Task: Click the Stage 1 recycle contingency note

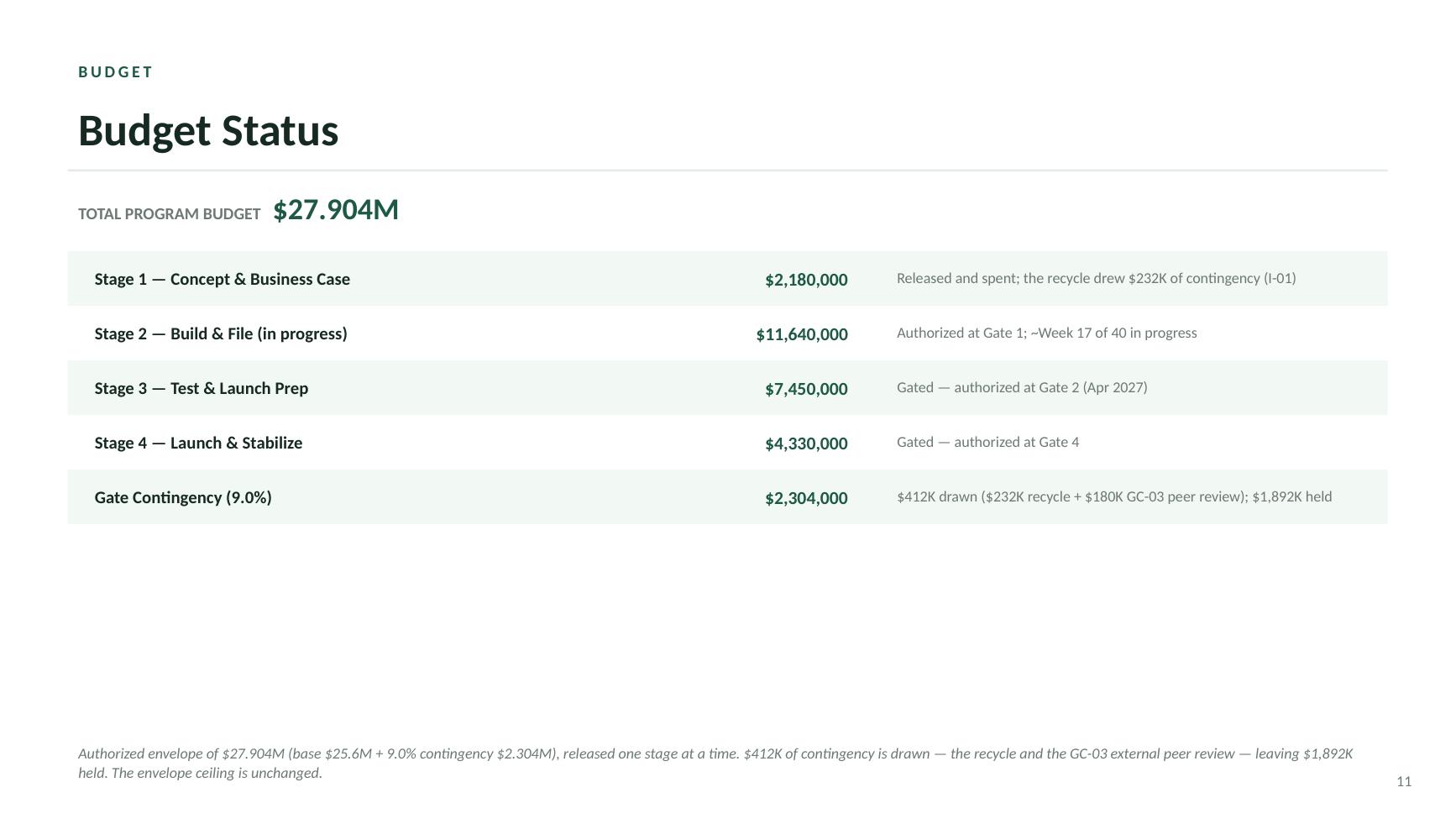Action: pos(1096,278)
